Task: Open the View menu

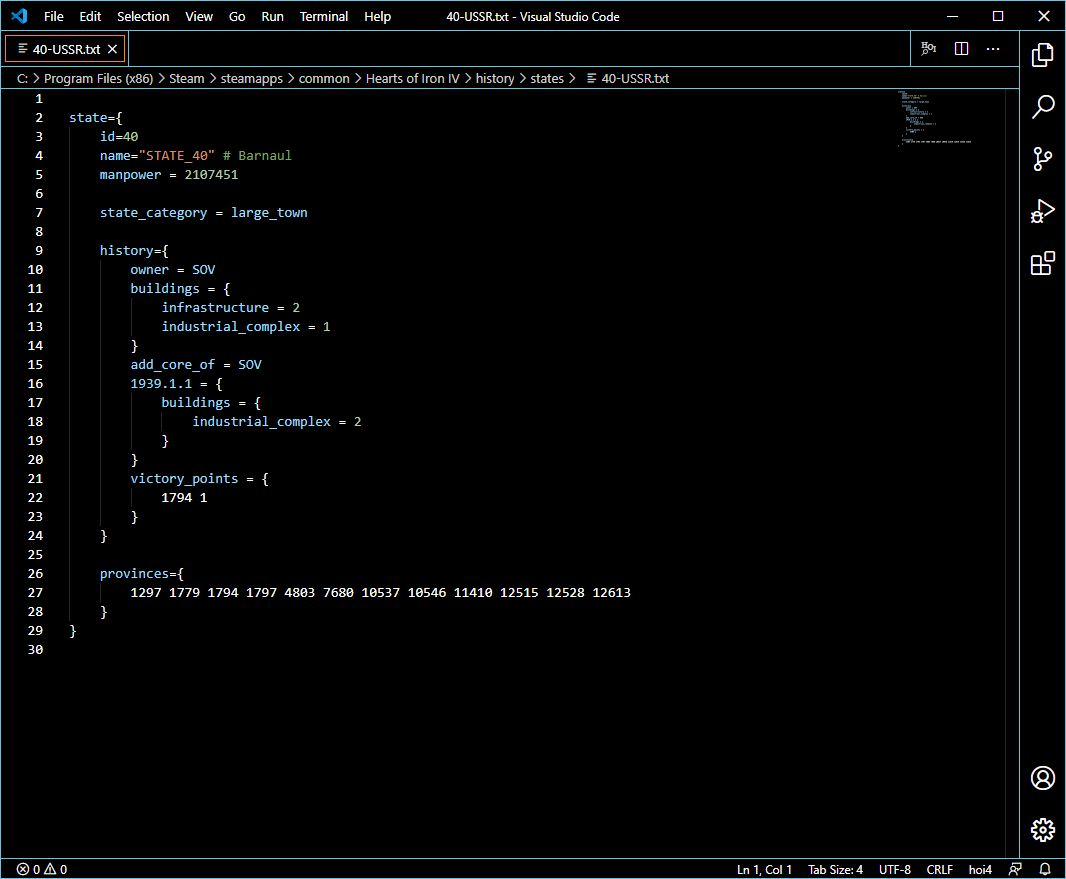Action: (x=199, y=16)
